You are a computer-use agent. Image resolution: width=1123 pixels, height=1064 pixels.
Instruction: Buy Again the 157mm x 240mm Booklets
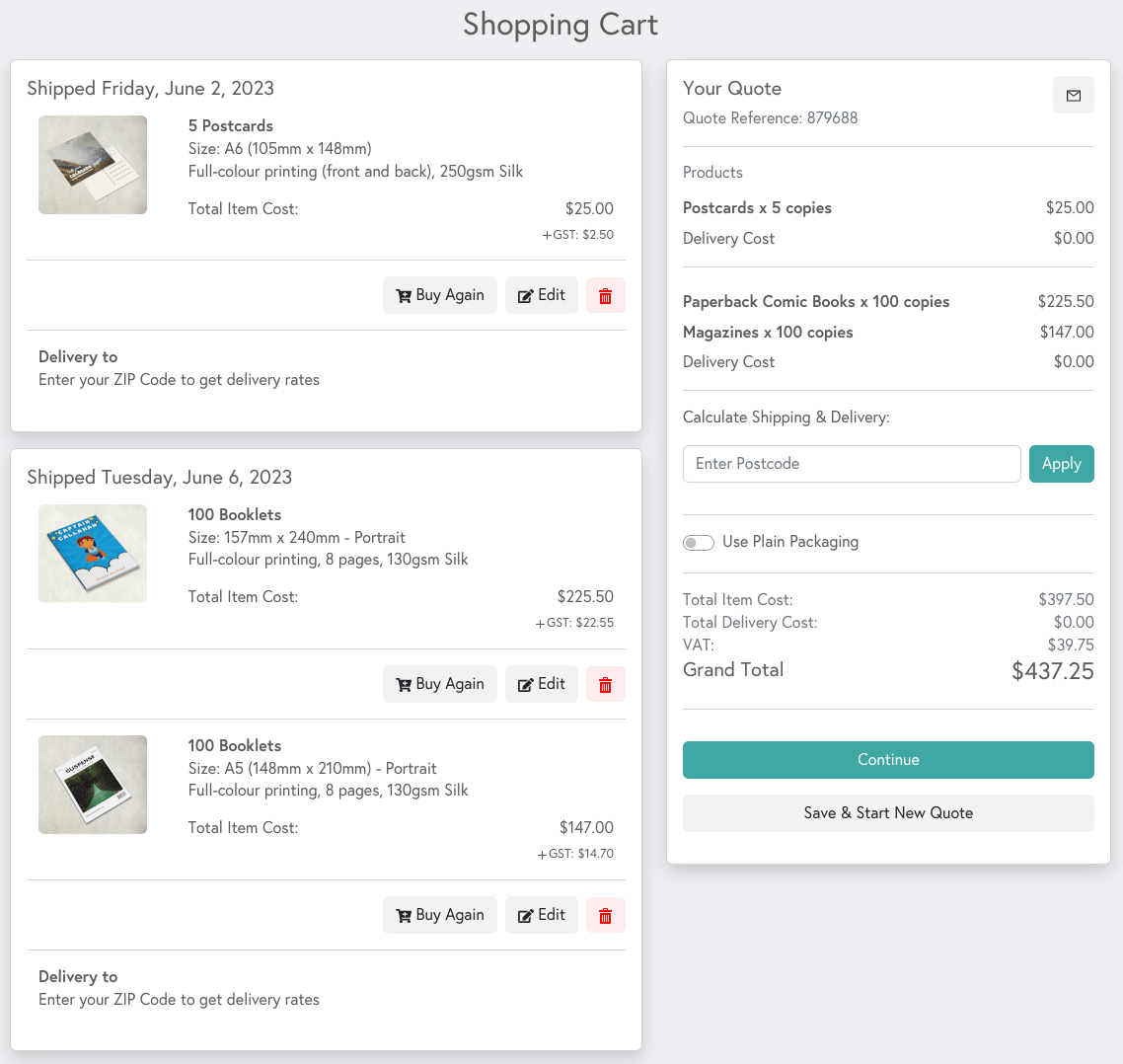pyautogui.click(x=440, y=684)
